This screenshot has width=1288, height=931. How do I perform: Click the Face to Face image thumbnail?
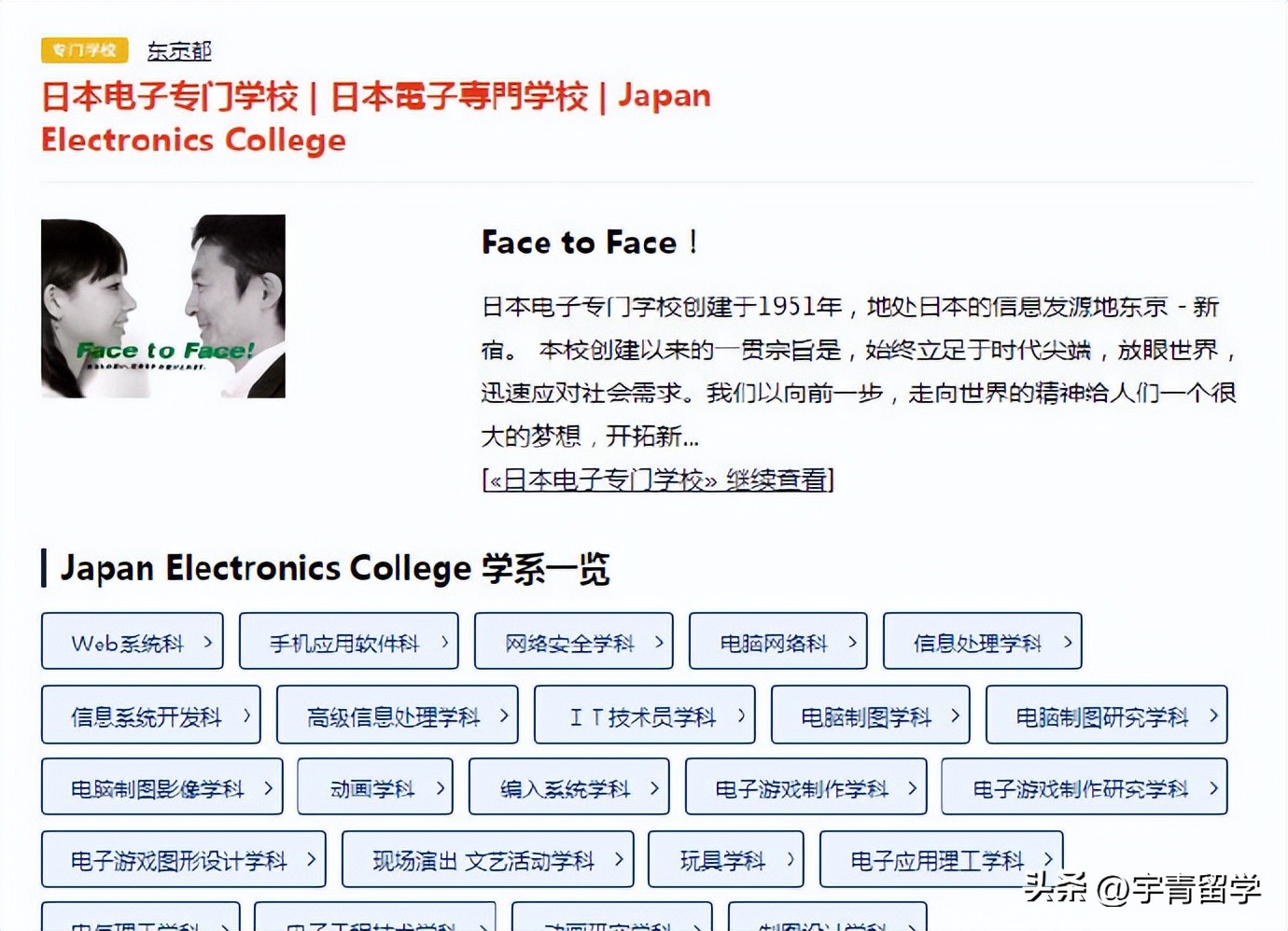pyautogui.click(x=163, y=305)
